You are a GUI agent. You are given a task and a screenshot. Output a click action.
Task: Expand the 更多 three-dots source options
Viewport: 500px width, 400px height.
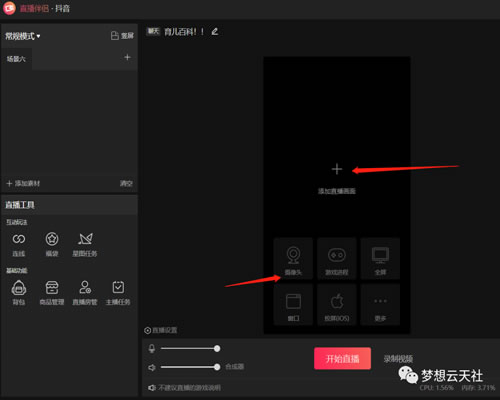(x=380, y=305)
